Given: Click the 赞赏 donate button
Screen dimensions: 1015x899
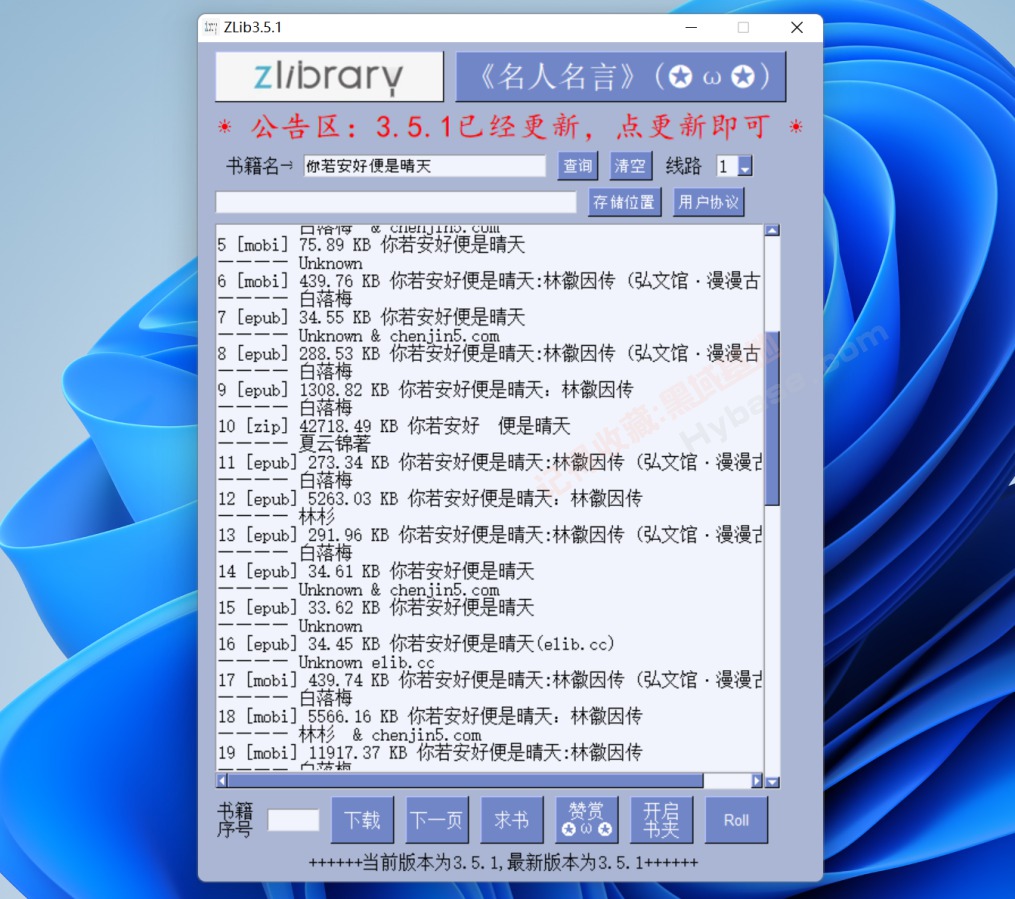Looking at the screenshot, I should pyautogui.click(x=586, y=820).
